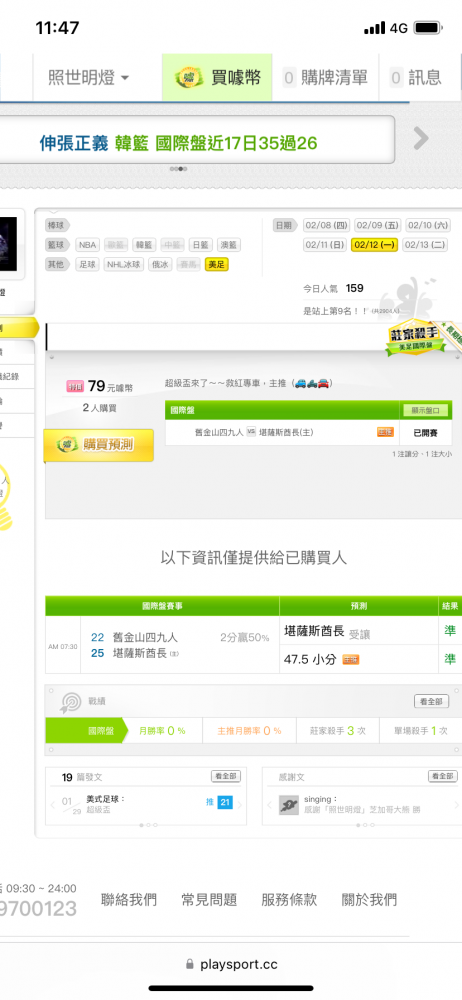Advance banner with right chevron arrow
462x1000 pixels.
click(421, 138)
